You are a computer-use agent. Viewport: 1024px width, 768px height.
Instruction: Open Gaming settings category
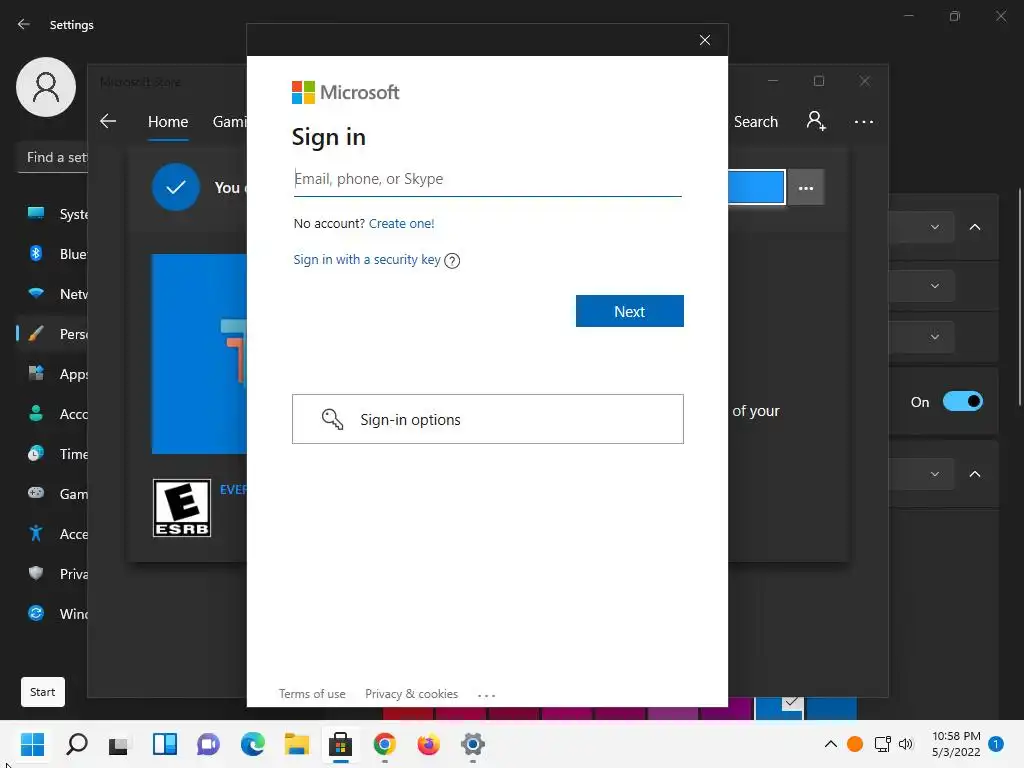(x=52, y=494)
